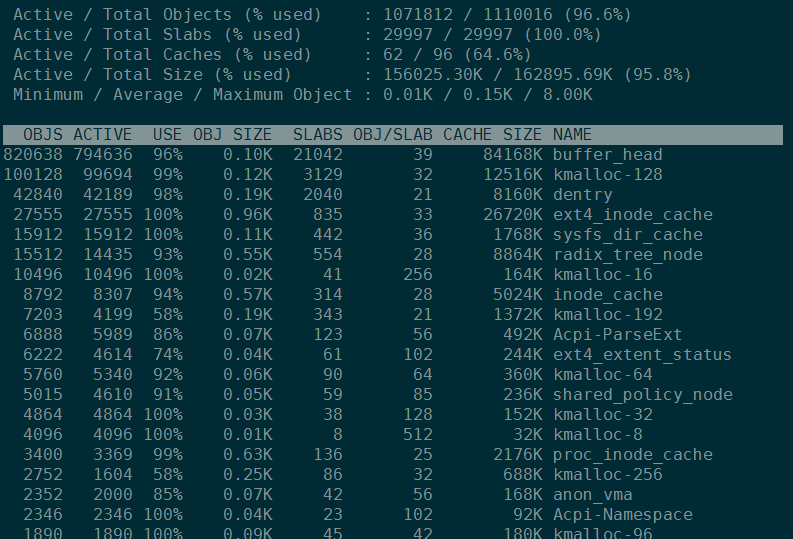Click the NAME column header
793x539 pixels.
click(572, 134)
